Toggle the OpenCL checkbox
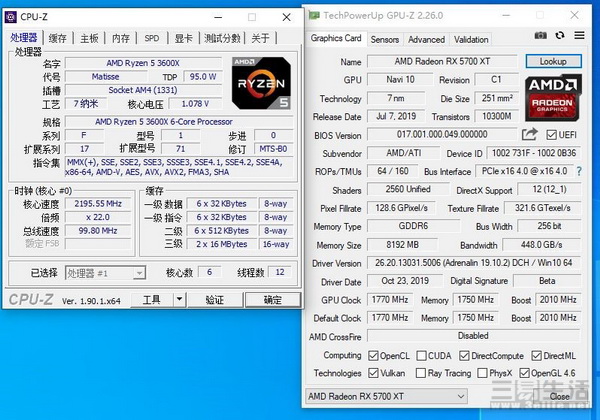 [x=373, y=356]
